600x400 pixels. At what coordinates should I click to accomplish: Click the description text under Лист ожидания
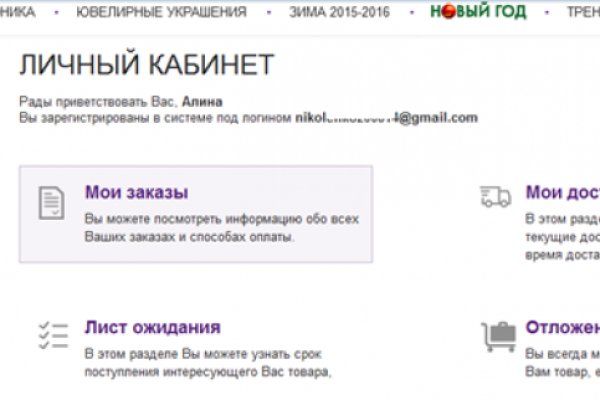[207, 364]
